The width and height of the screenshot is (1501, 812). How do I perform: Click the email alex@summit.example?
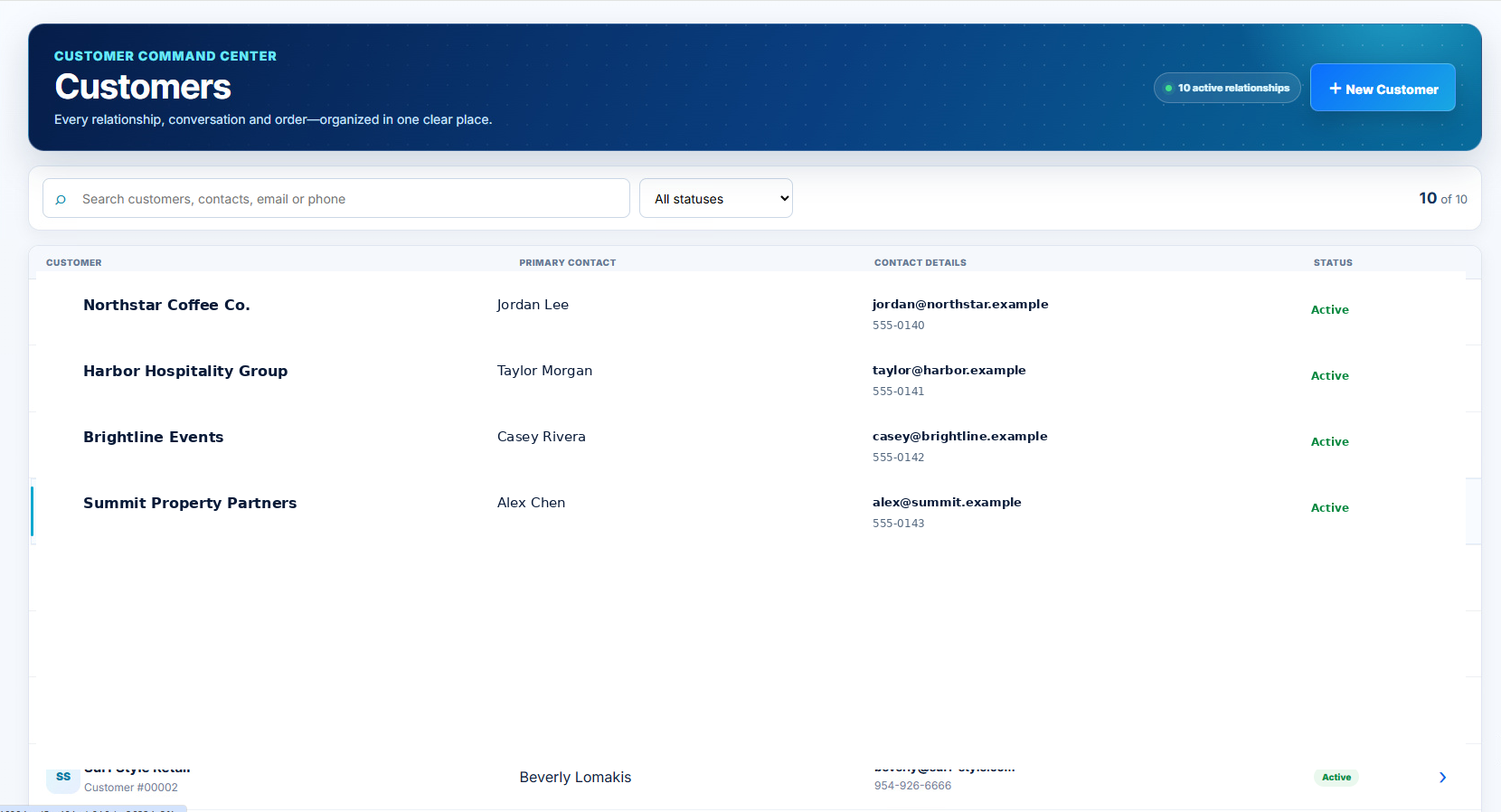pos(947,502)
